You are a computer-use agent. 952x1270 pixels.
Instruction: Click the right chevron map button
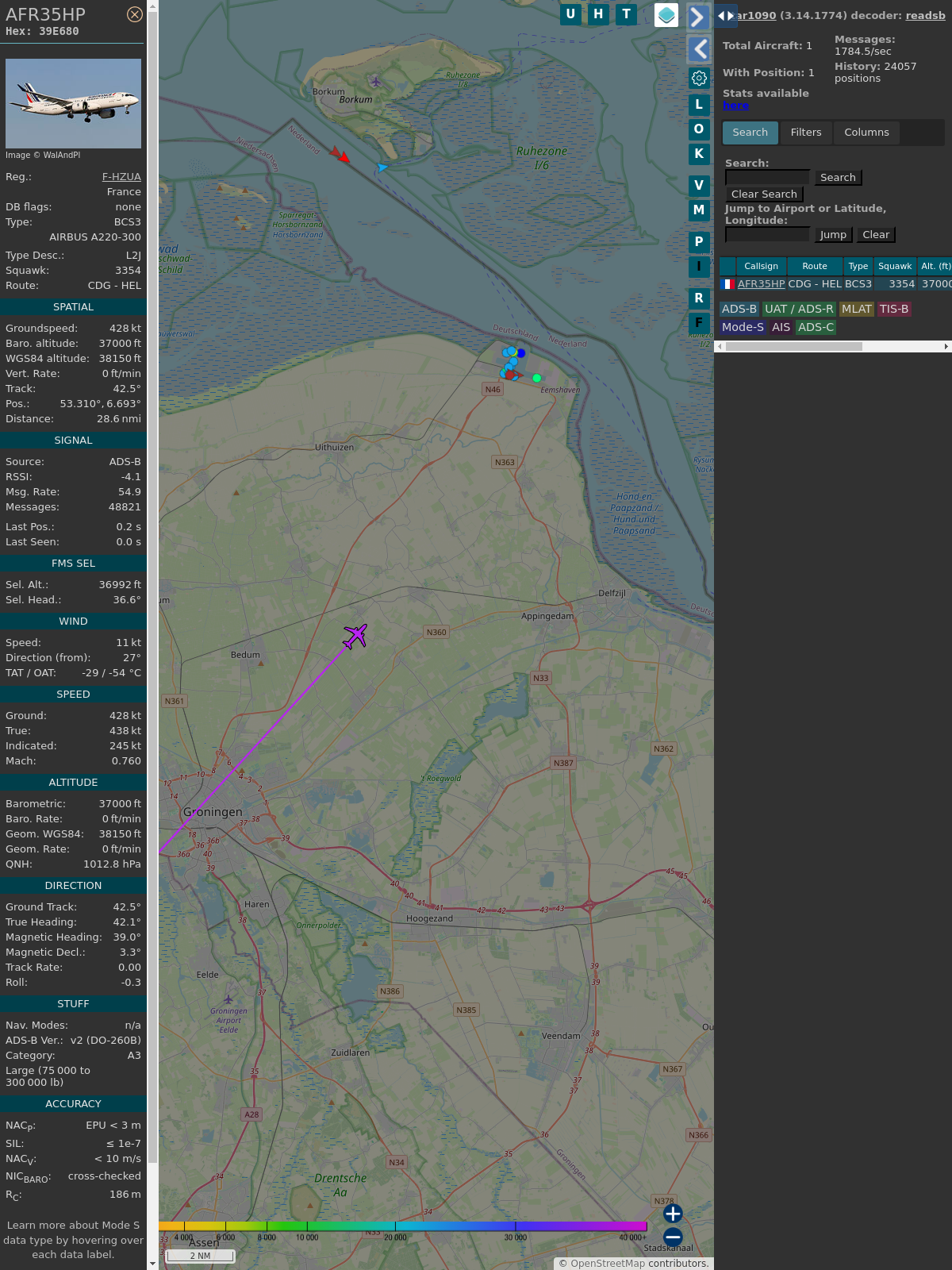pyautogui.click(x=698, y=17)
